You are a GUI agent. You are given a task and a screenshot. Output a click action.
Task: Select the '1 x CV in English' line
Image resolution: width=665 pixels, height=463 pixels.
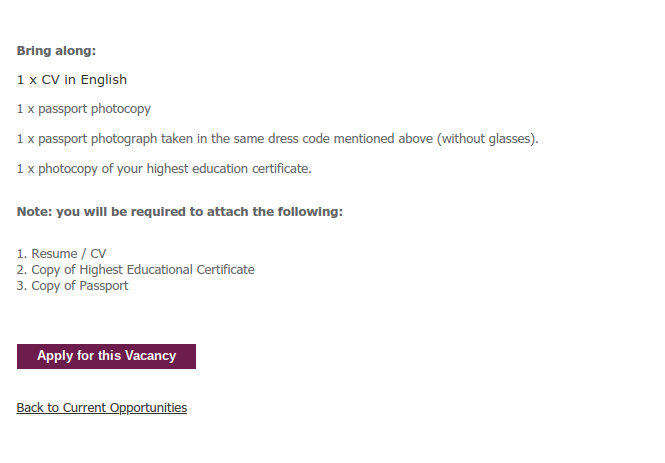(x=72, y=80)
